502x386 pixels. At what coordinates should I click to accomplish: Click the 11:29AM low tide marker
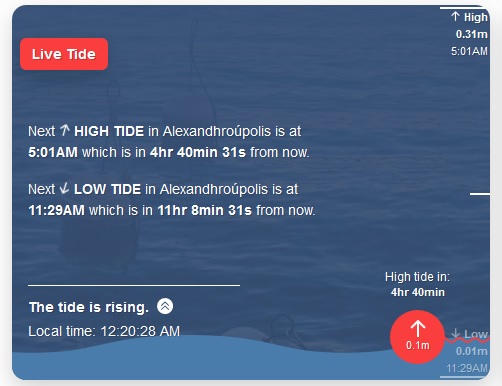[x=467, y=368]
